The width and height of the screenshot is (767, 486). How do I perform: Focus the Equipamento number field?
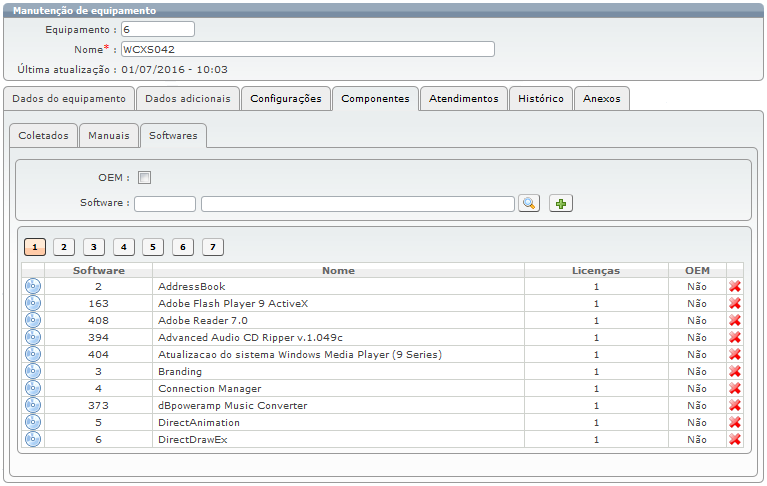[x=157, y=30]
